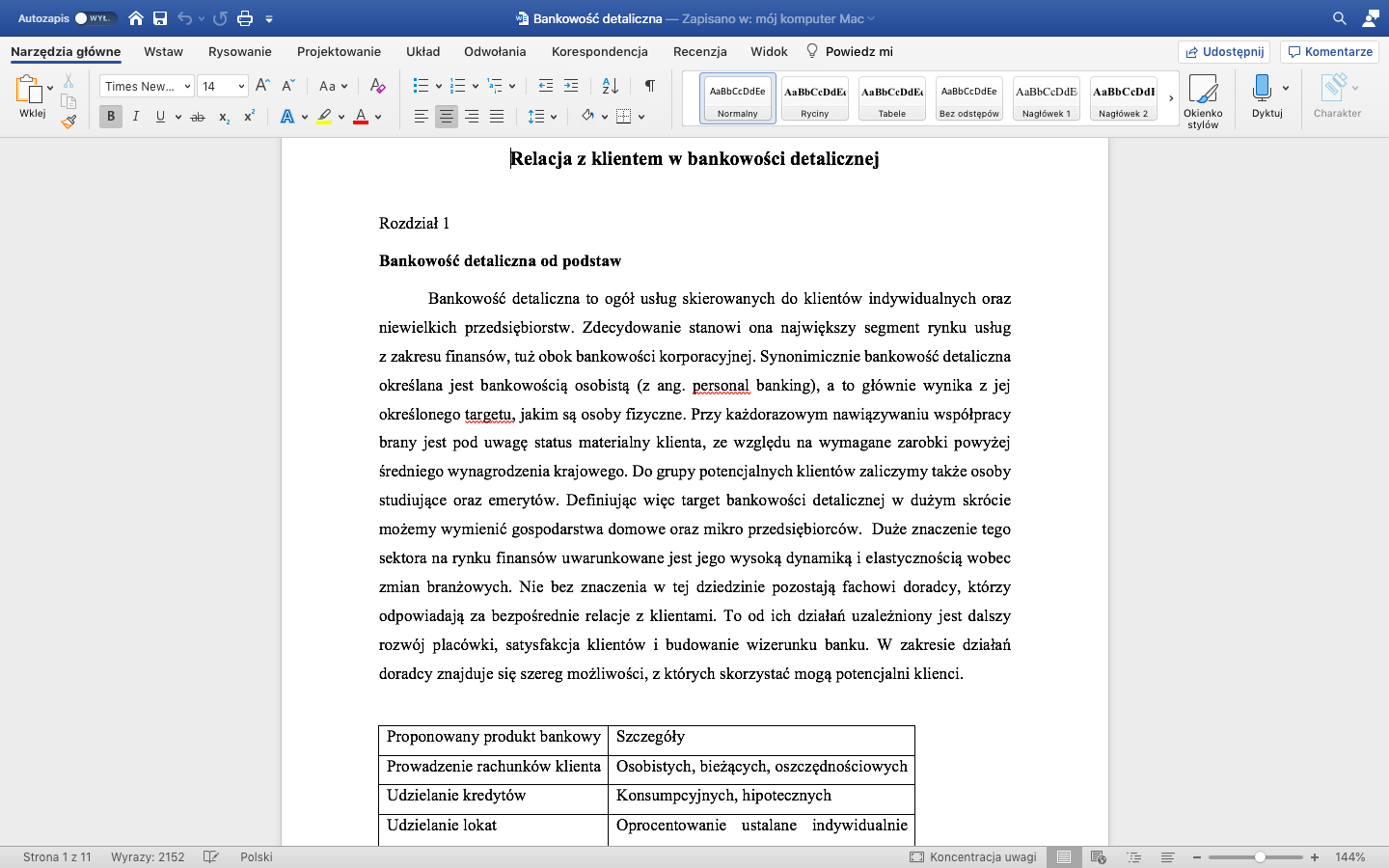Toggle center alignment

pos(447,117)
